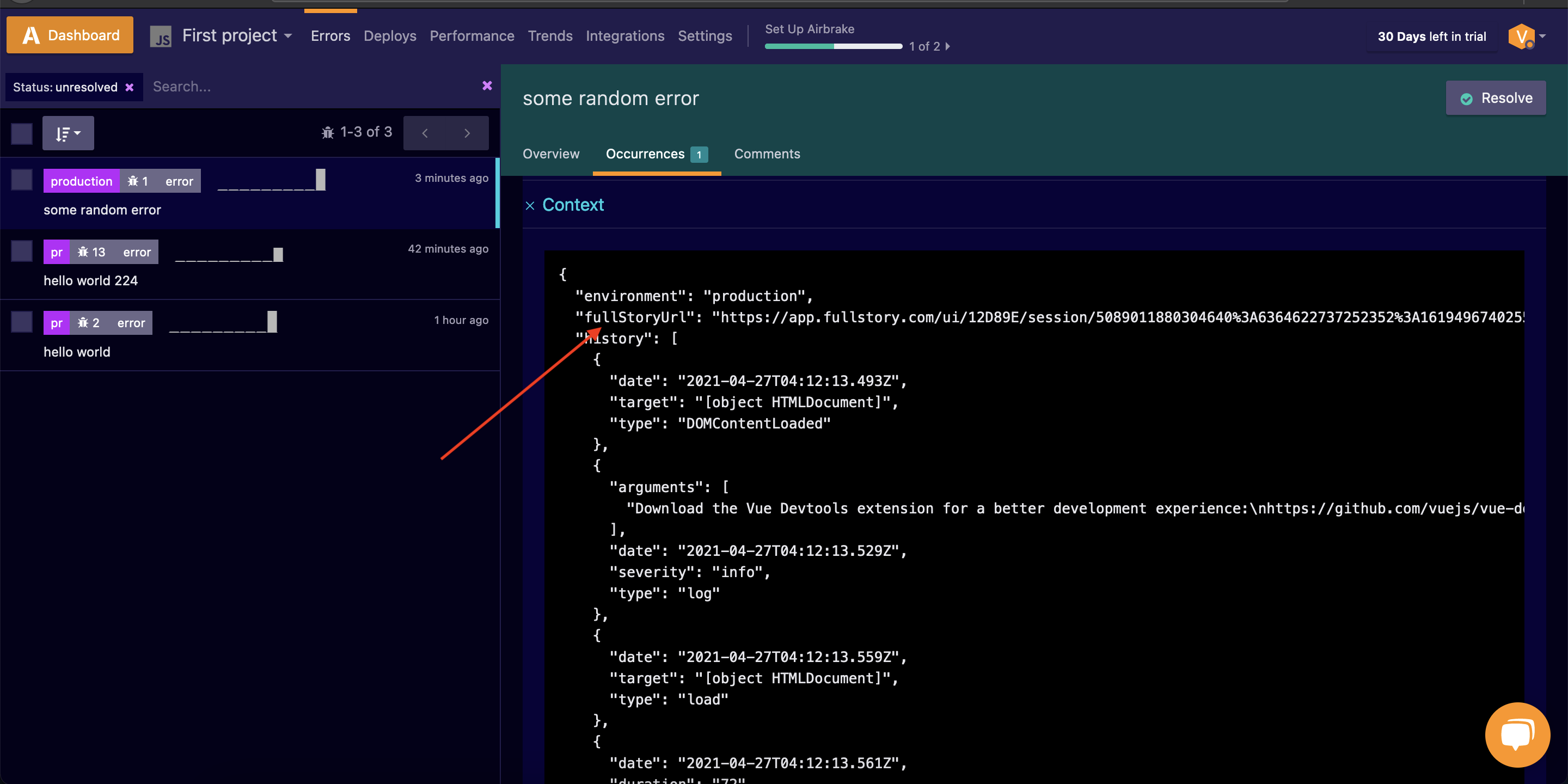Screen dimensions: 1568x784
Task: Click the Airbrake Dashboard logo button
Action: (x=69, y=35)
